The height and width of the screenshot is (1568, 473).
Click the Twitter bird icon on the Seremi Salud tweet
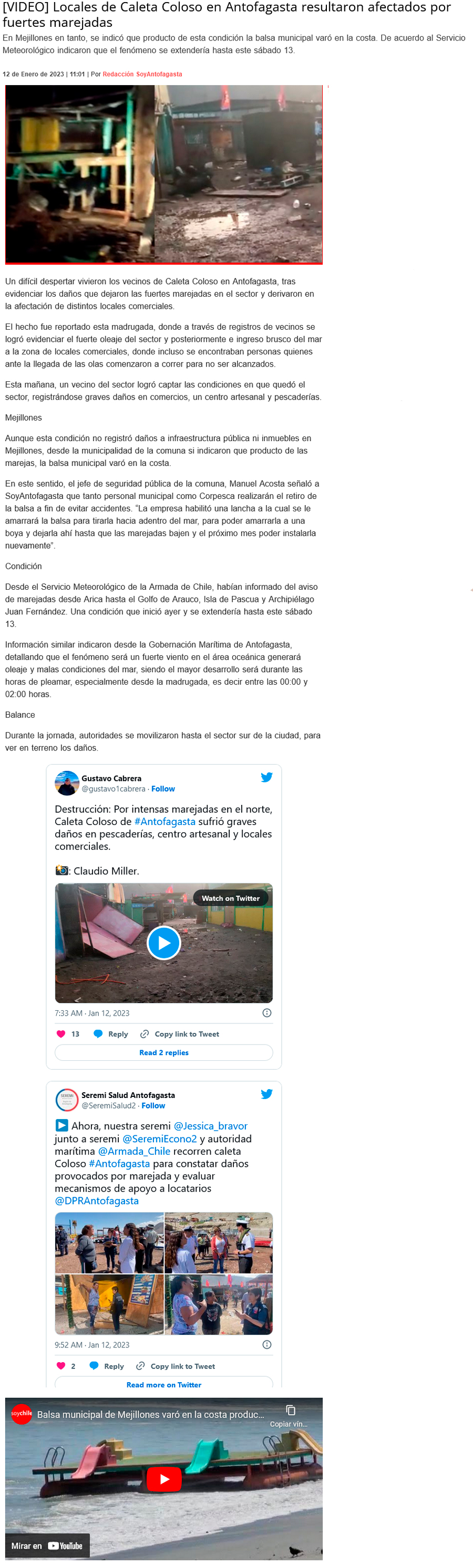tap(266, 1094)
